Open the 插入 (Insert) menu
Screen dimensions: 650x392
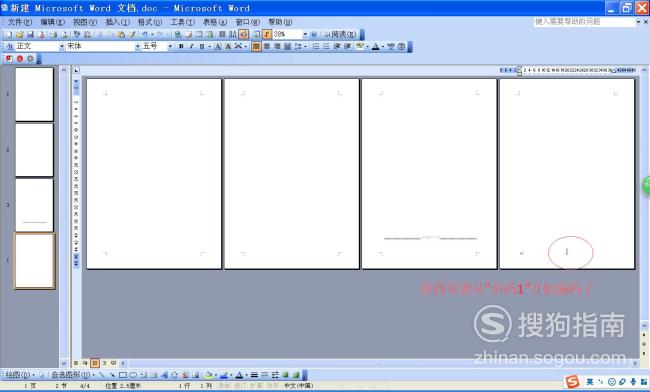pyautogui.click(x=117, y=22)
